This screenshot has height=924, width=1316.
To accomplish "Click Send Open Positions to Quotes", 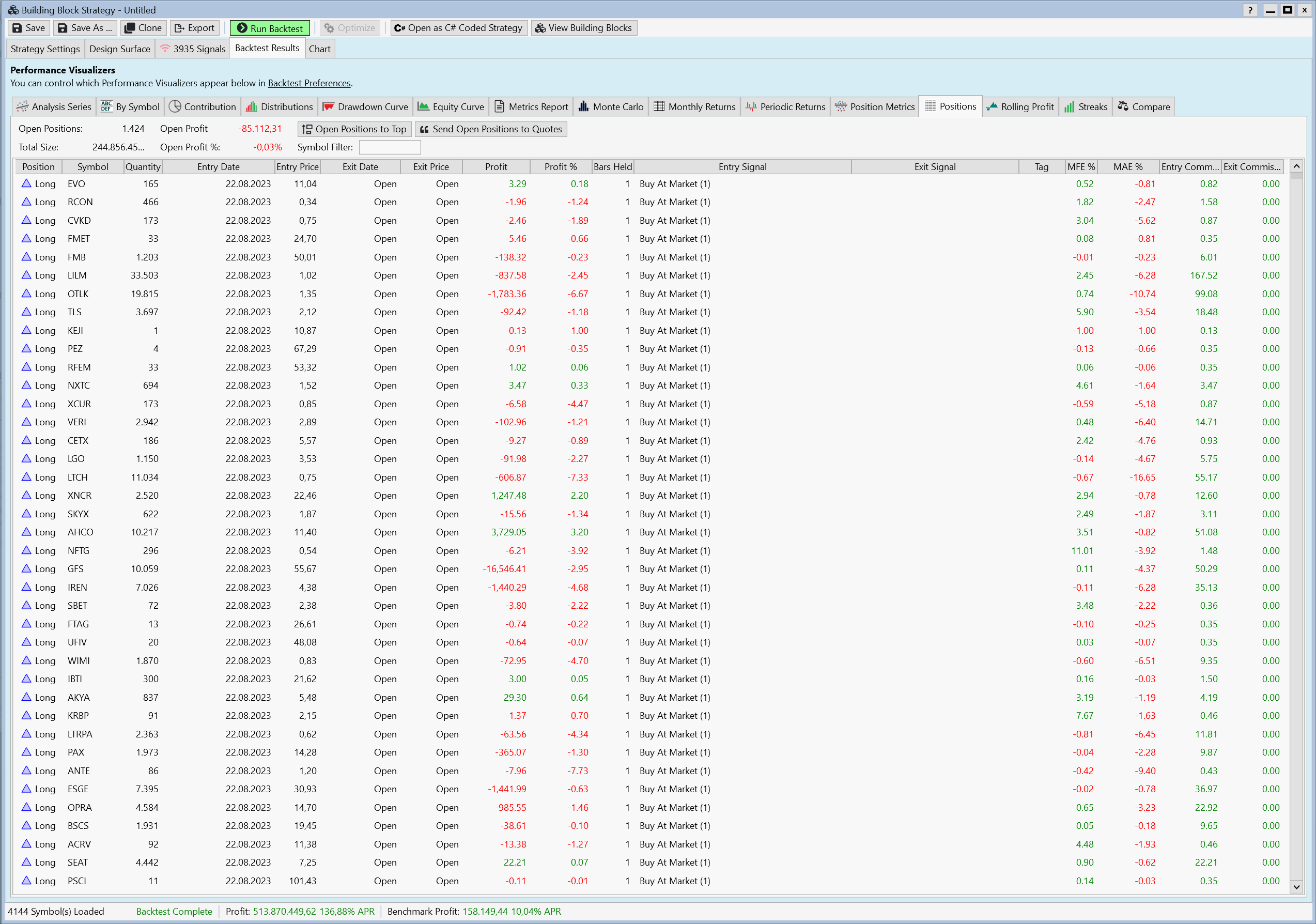I will click(x=491, y=129).
